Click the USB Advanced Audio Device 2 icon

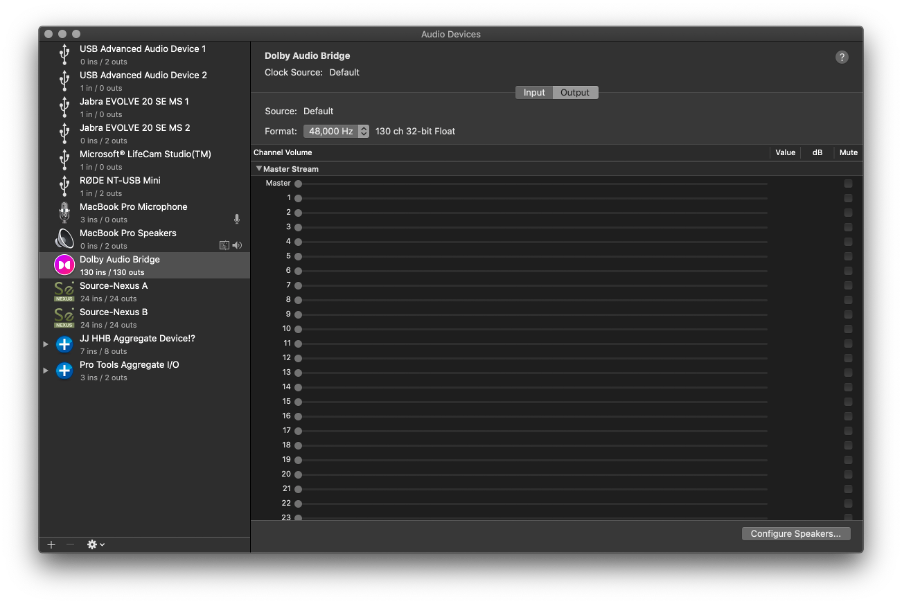(64, 81)
